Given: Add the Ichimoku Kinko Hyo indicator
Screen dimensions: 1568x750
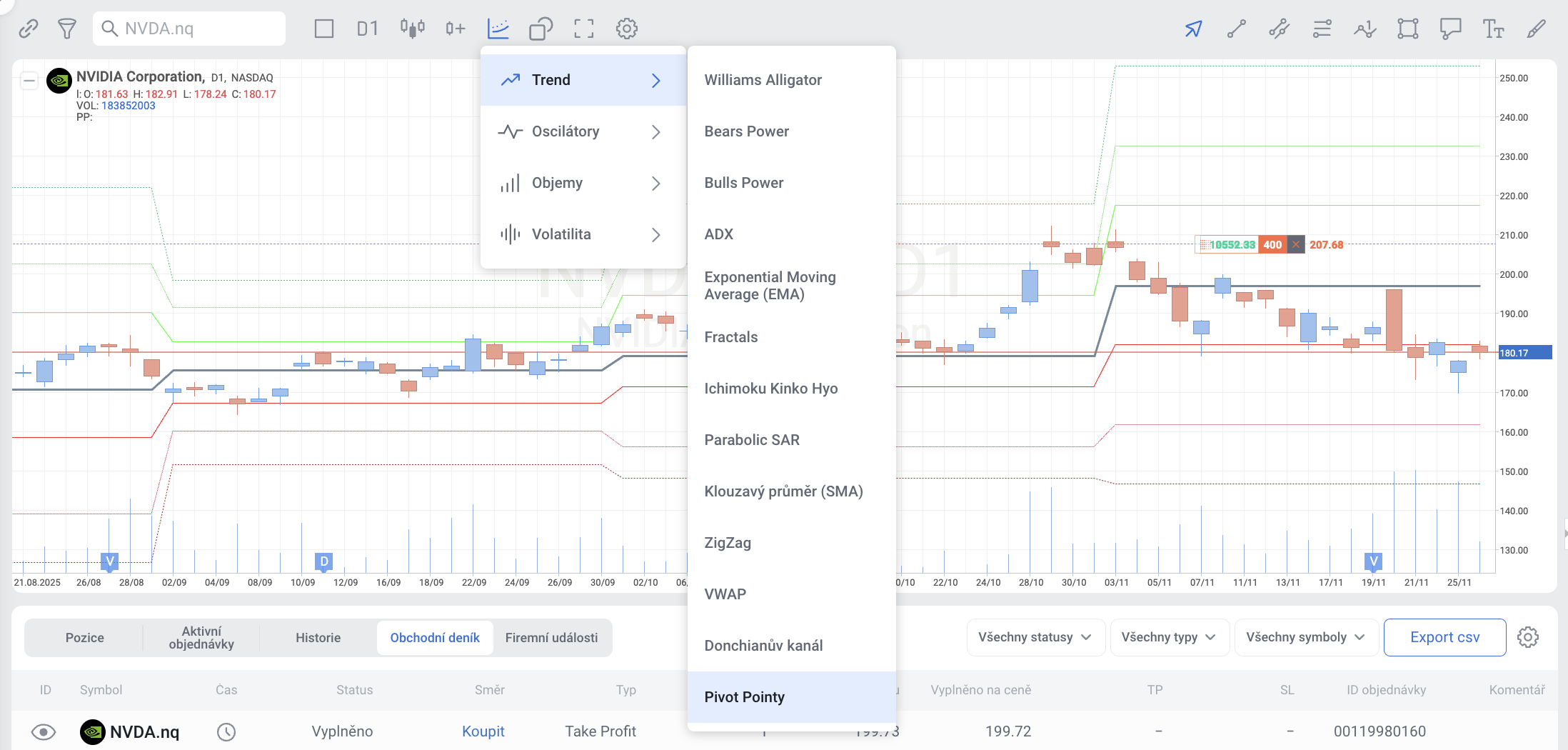Looking at the screenshot, I should tap(791, 389).
